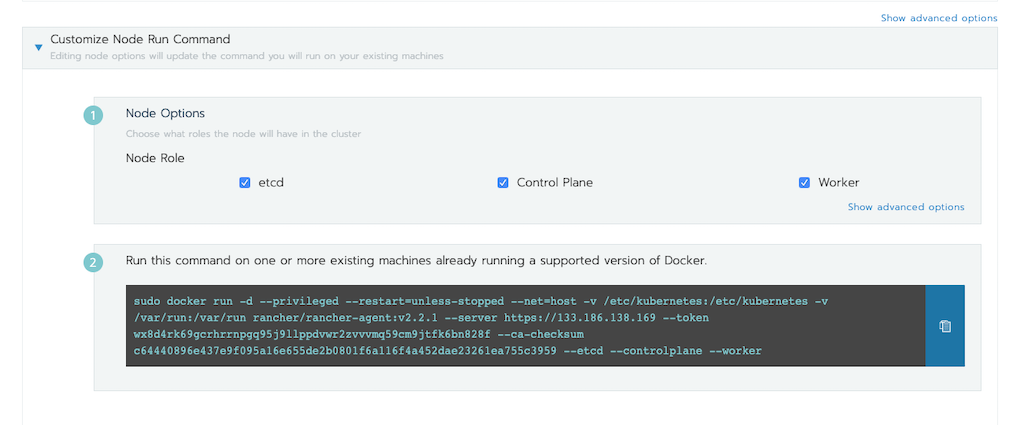Uncheck the etcd node role checkbox
Screen dimensions: 1024x425
(x=245, y=183)
